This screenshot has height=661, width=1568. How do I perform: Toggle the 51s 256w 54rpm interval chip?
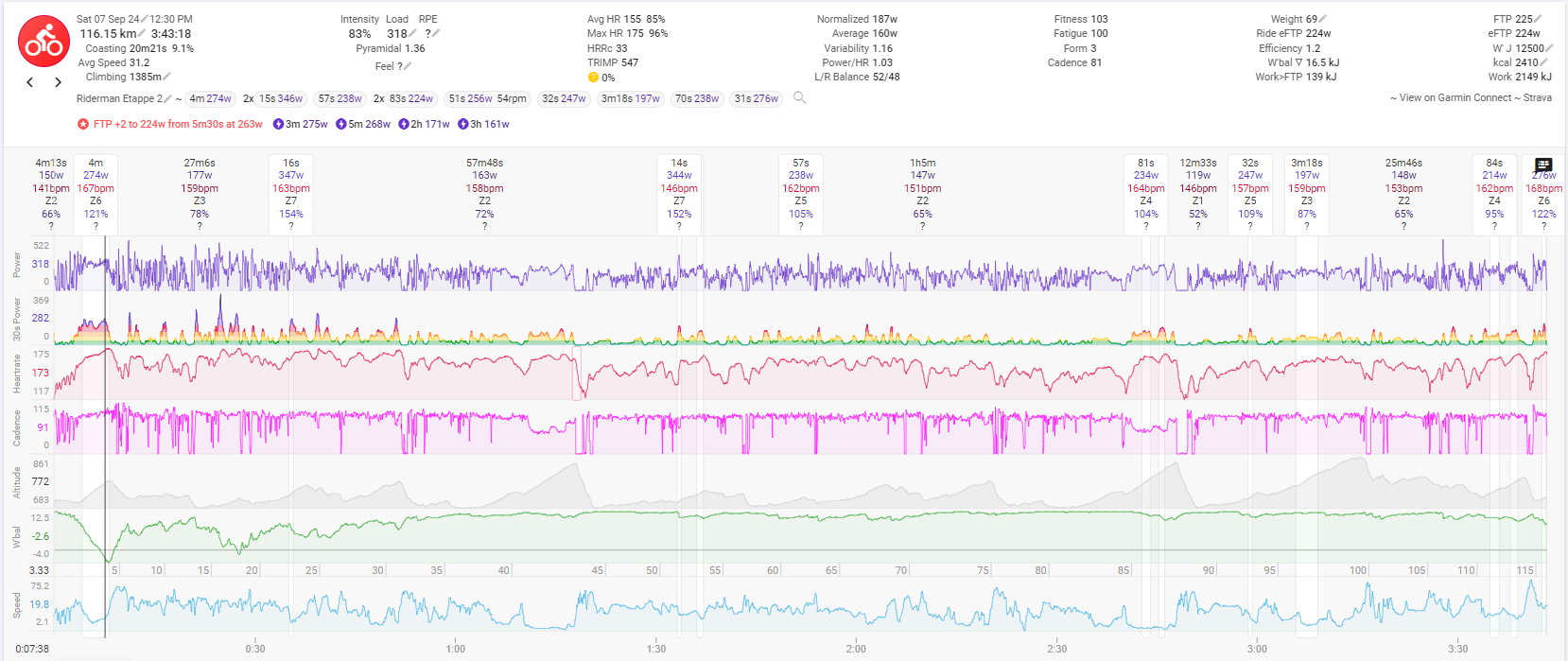point(487,98)
